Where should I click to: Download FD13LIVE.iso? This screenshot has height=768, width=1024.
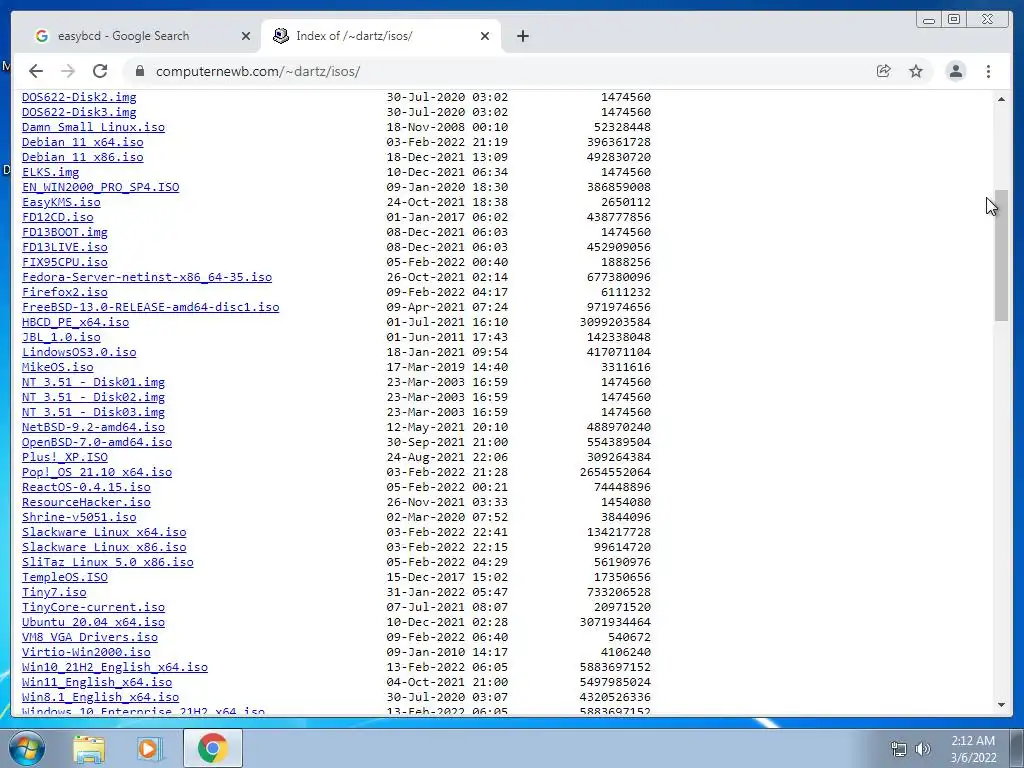pos(65,248)
